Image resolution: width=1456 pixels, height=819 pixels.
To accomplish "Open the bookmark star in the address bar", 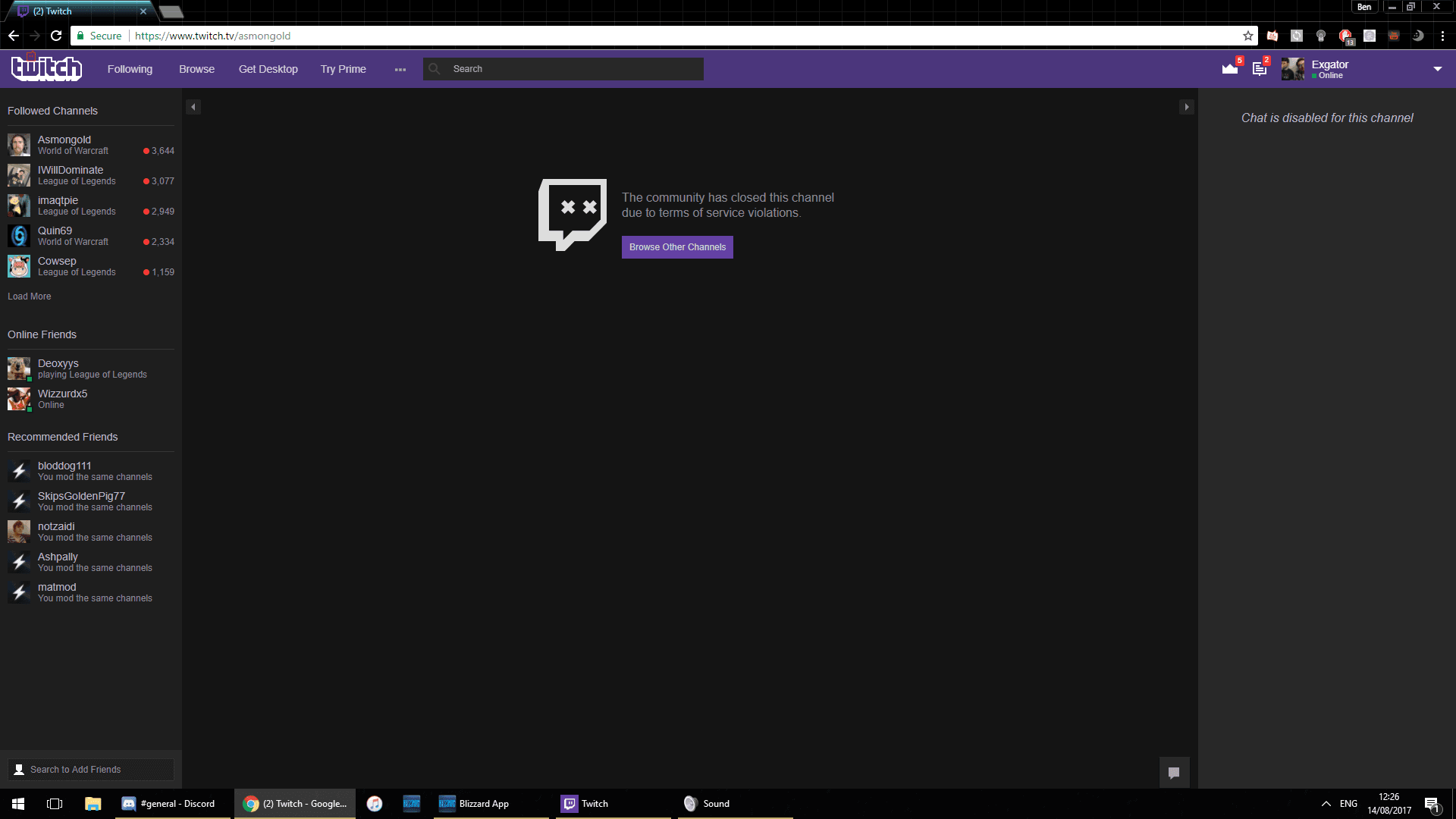I will click(1247, 36).
